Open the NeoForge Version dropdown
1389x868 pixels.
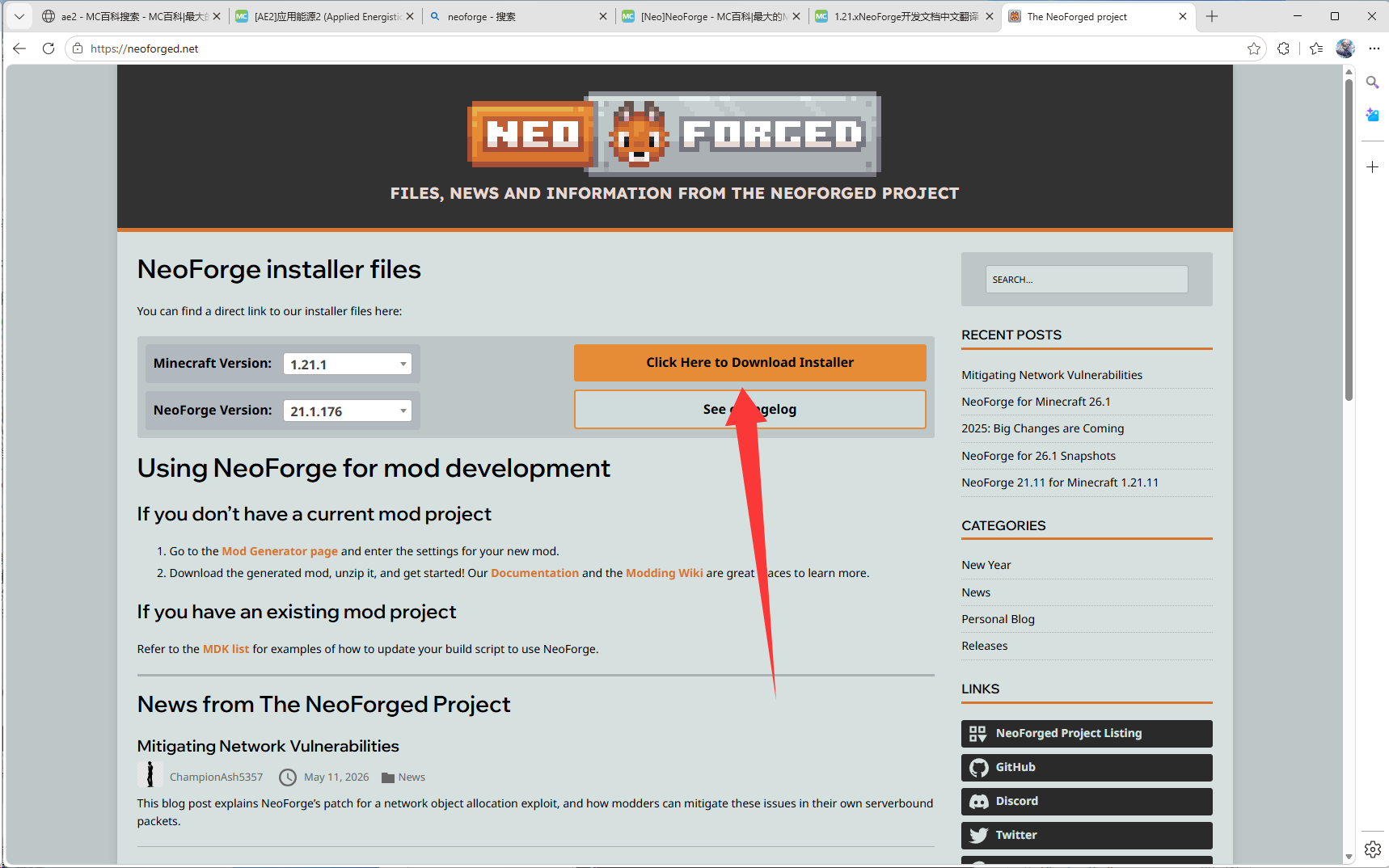(x=348, y=411)
